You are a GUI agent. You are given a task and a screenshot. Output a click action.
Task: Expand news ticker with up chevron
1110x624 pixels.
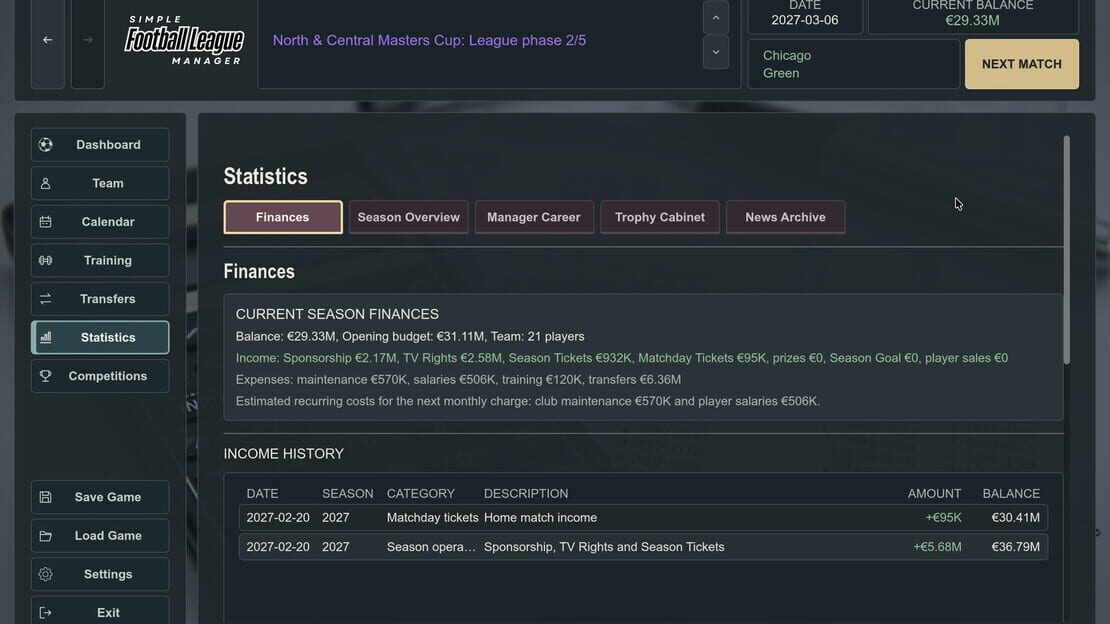(x=716, y=18)
